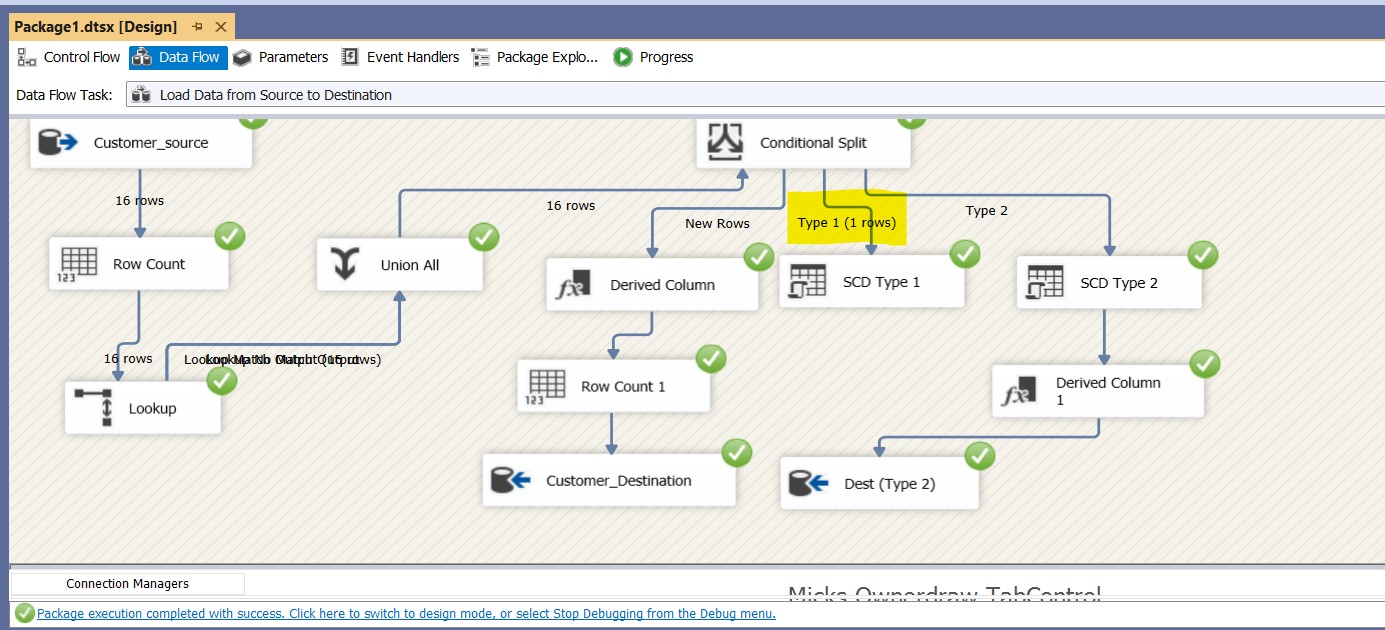Select the Conditional Split transformation icon
This screenshot has height=630, width=1385.
click(725, 142)
